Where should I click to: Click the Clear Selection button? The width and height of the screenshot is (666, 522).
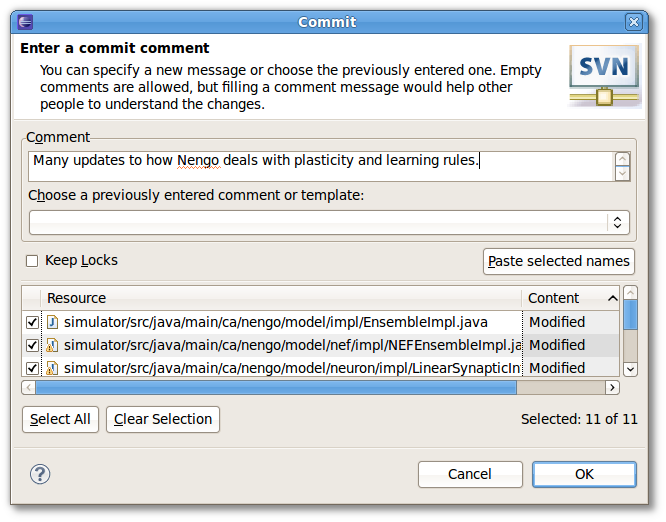coord(163,419)
